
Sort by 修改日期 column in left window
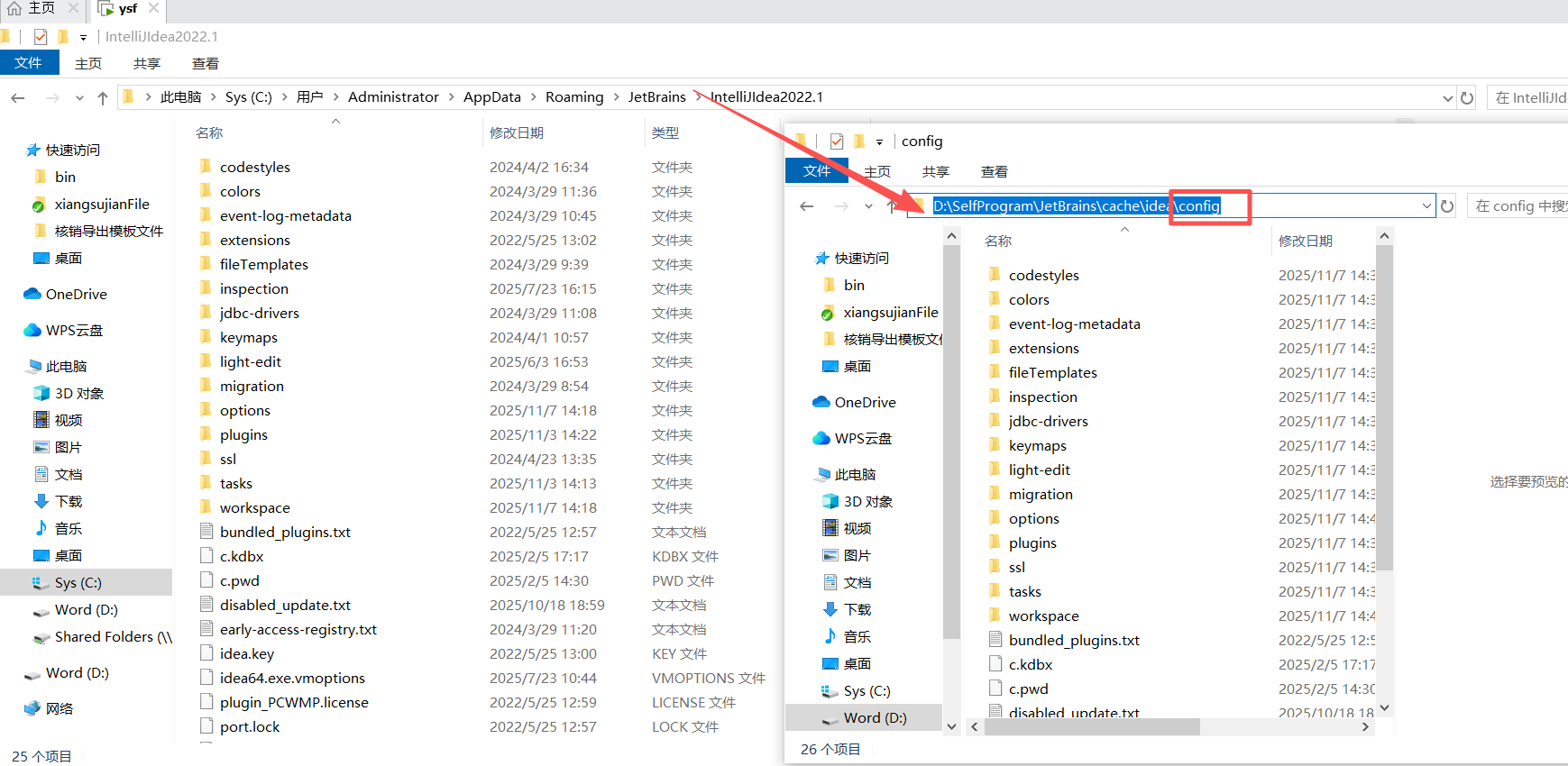coord(517,132)
